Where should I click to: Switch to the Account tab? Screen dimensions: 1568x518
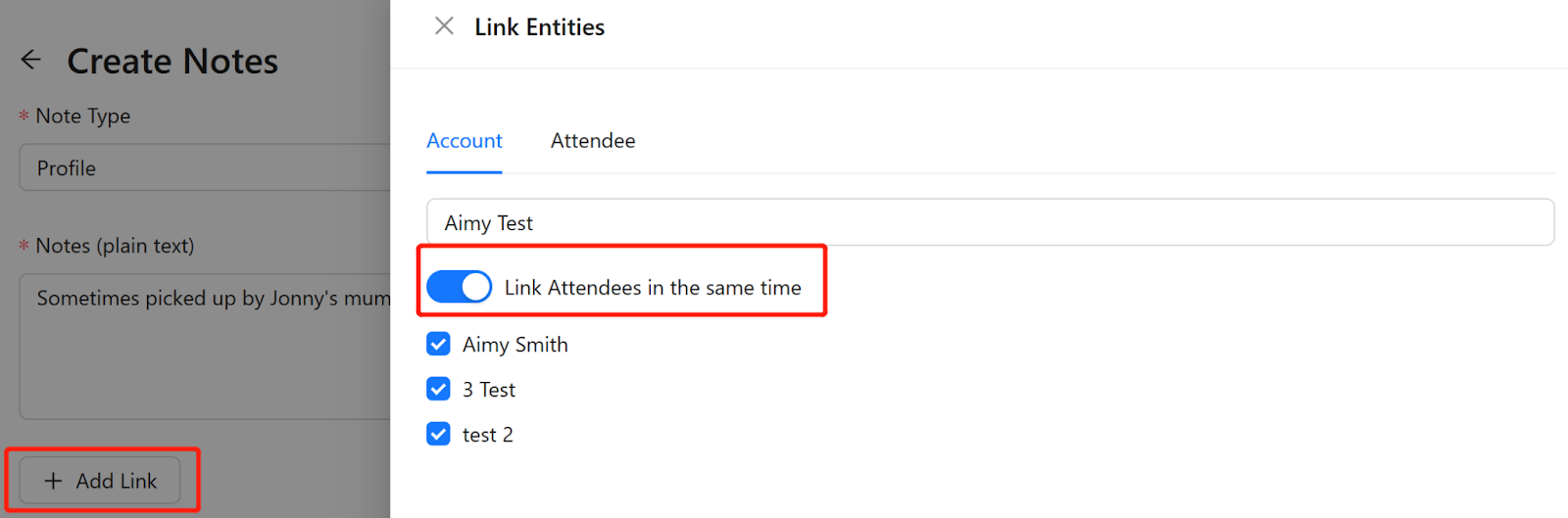click(465, 141)
